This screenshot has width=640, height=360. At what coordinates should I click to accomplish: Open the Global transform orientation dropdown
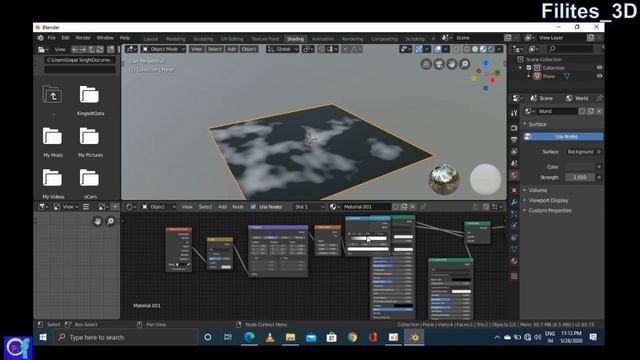pyautogui.click(x=282, y=49)
